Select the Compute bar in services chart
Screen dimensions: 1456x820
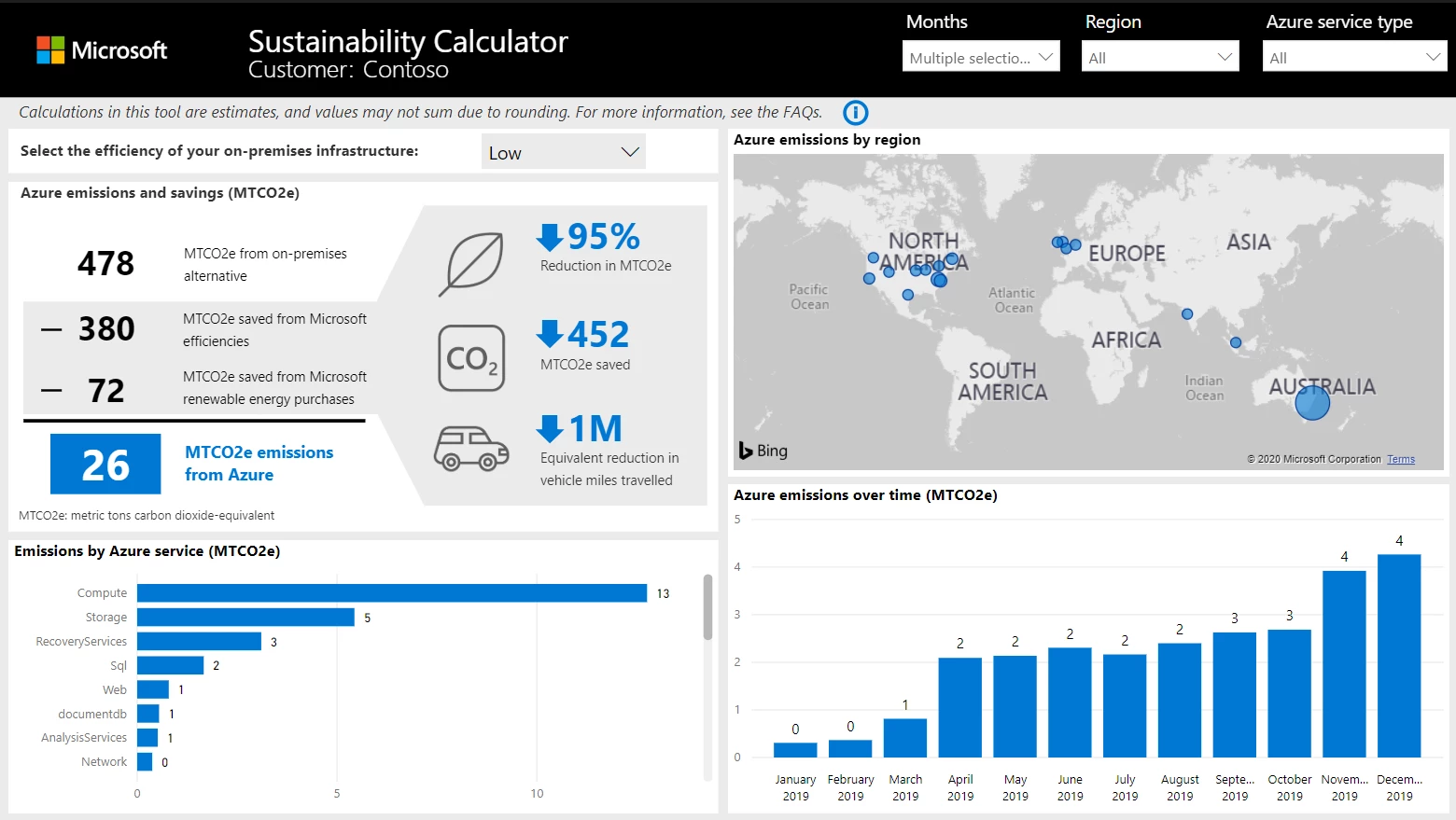391,593
